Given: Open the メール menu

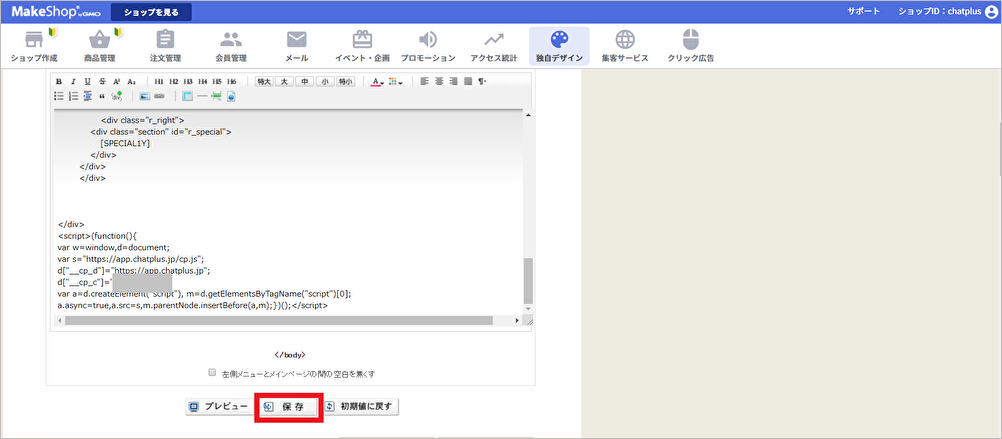Looking at the screenshot, I should 297,46.
